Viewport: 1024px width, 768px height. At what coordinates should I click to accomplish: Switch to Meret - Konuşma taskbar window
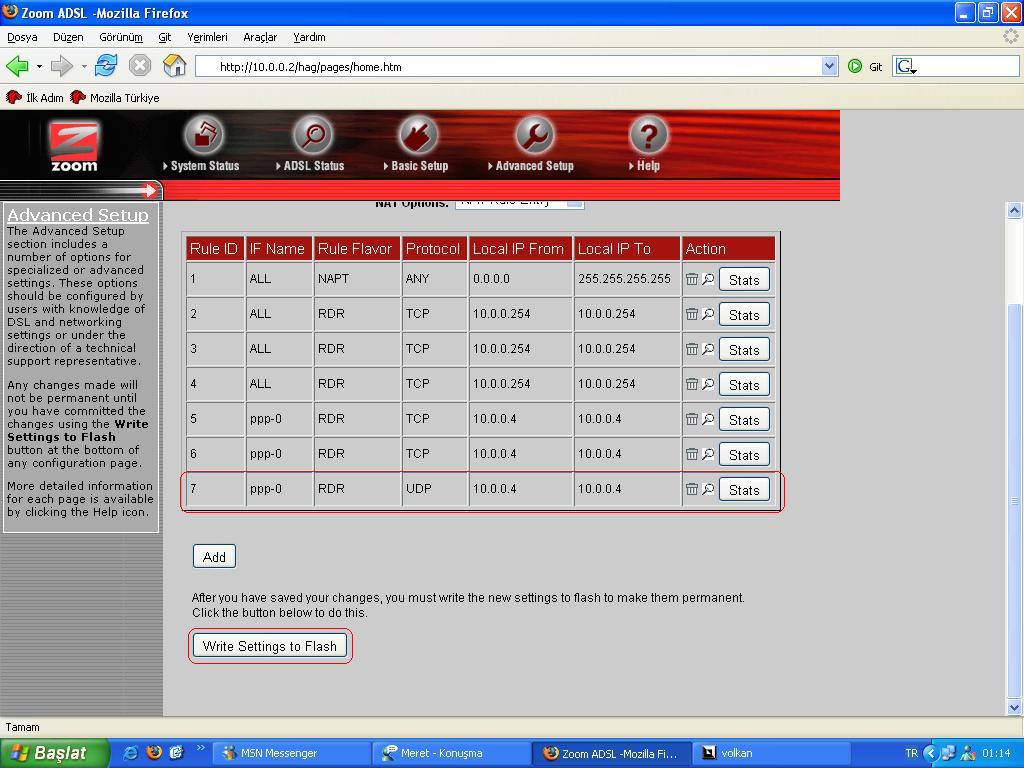(x=451, y=753)
